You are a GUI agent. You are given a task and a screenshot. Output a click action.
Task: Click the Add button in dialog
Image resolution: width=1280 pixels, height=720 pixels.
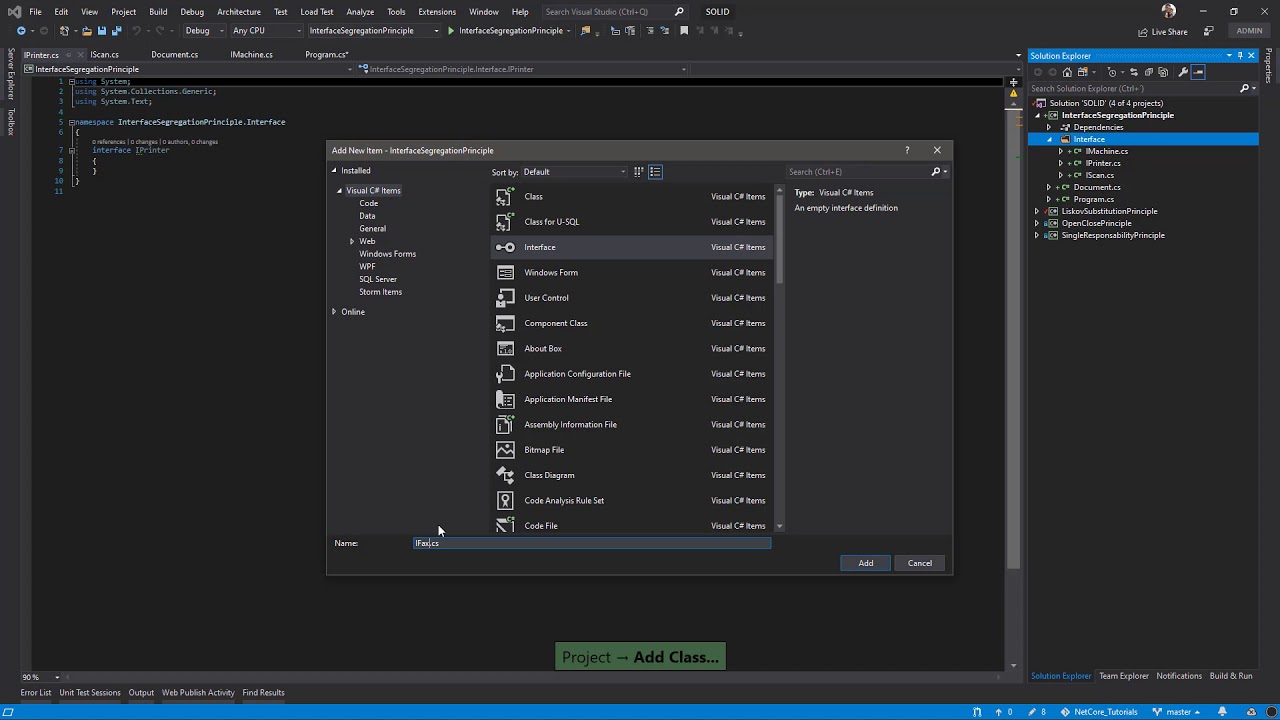[866, 563]
